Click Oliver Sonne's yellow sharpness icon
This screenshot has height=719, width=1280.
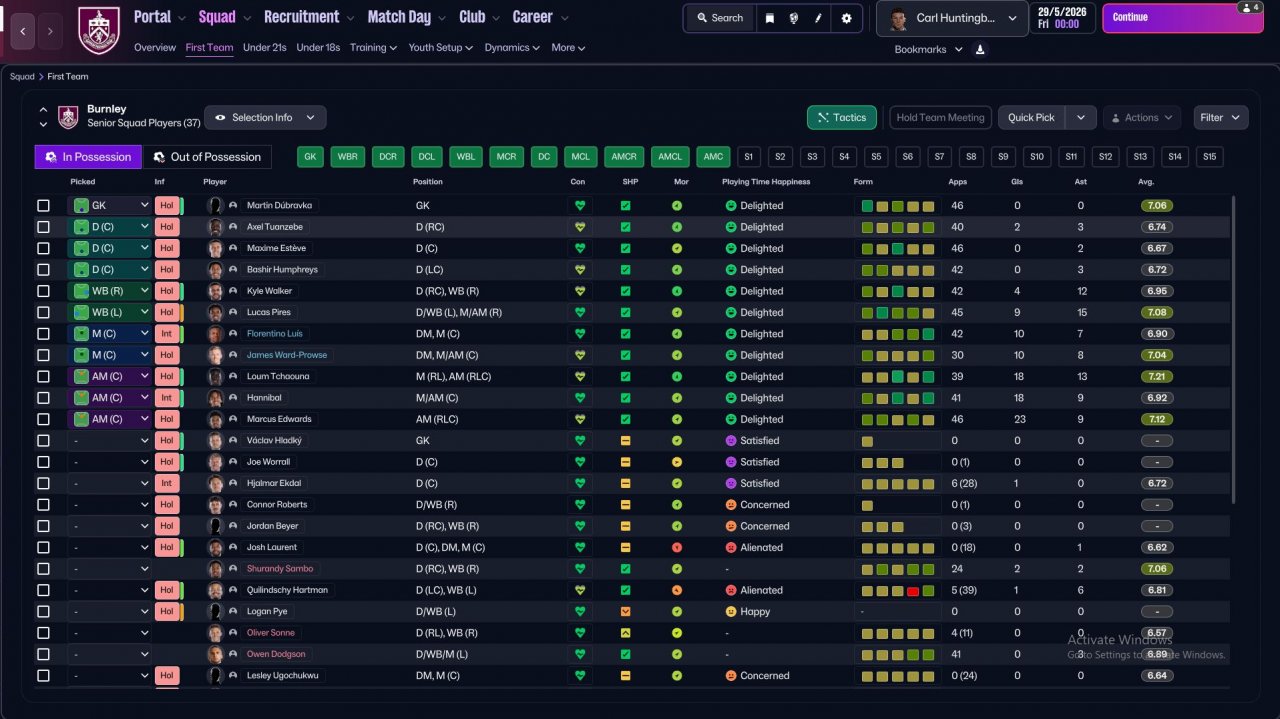click(625, 633)
